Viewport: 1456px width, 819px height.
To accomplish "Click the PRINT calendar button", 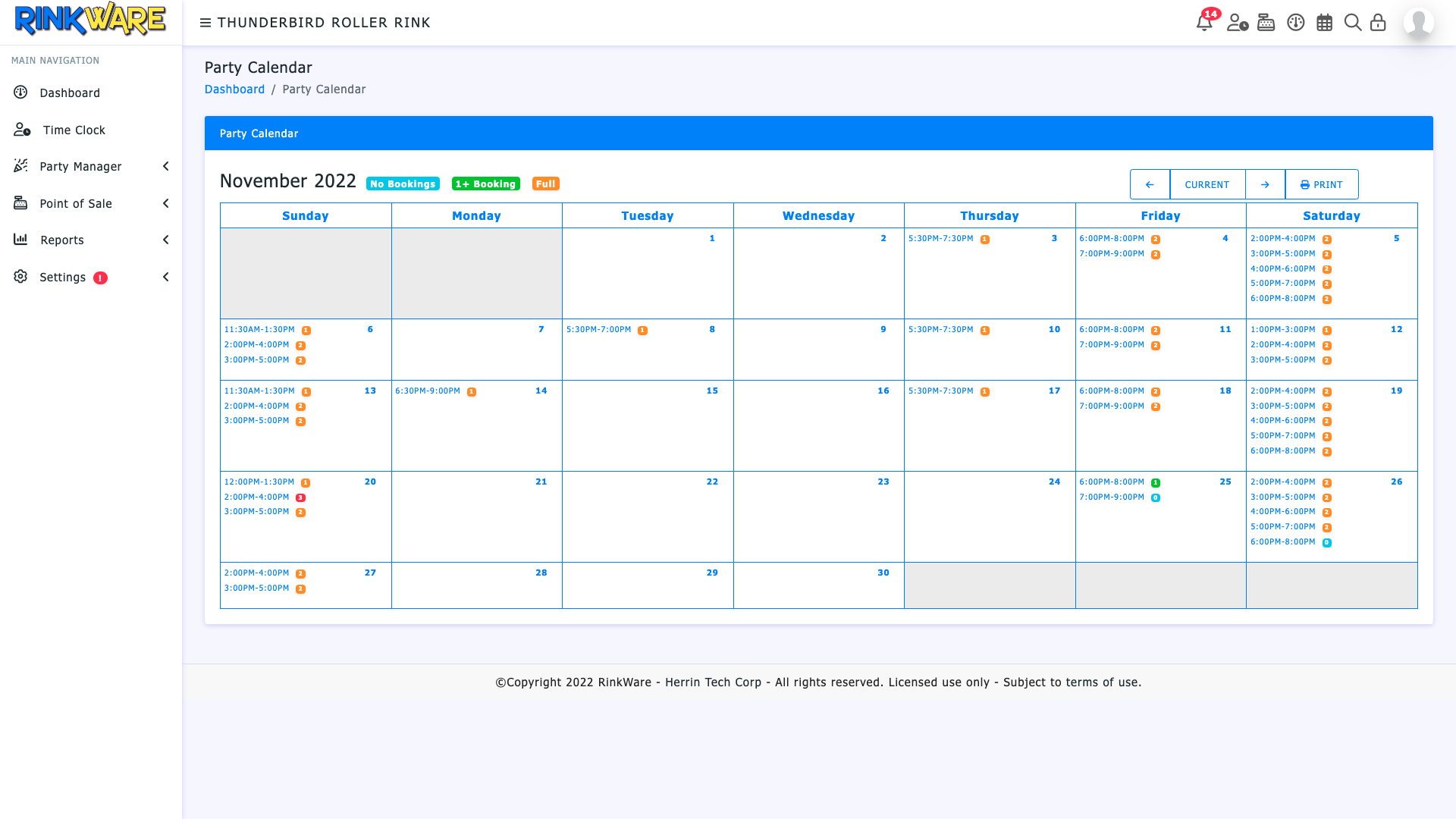I will (x=1322, y=184).
